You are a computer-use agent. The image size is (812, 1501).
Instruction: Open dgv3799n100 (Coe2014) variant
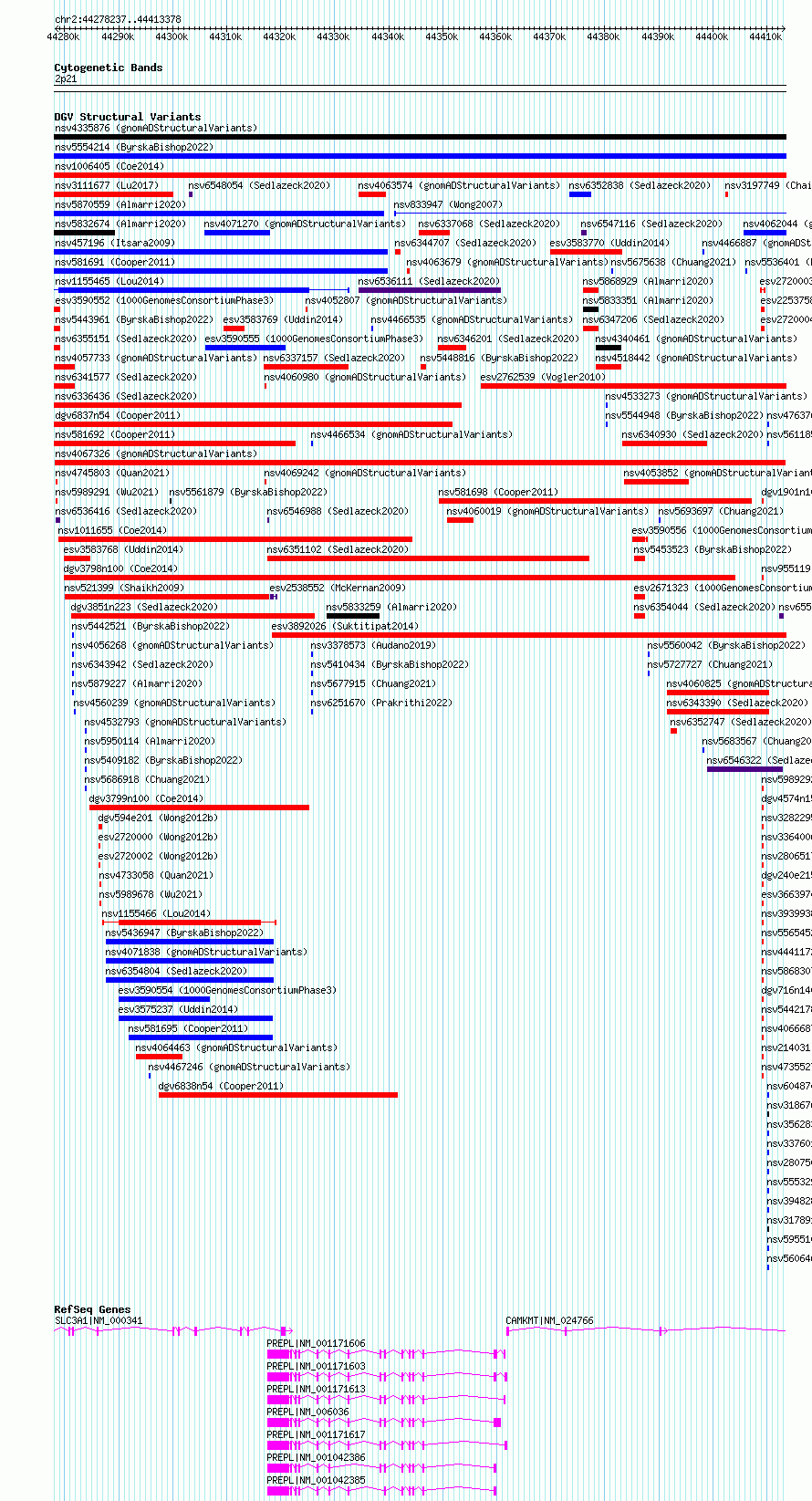[146, 798]
